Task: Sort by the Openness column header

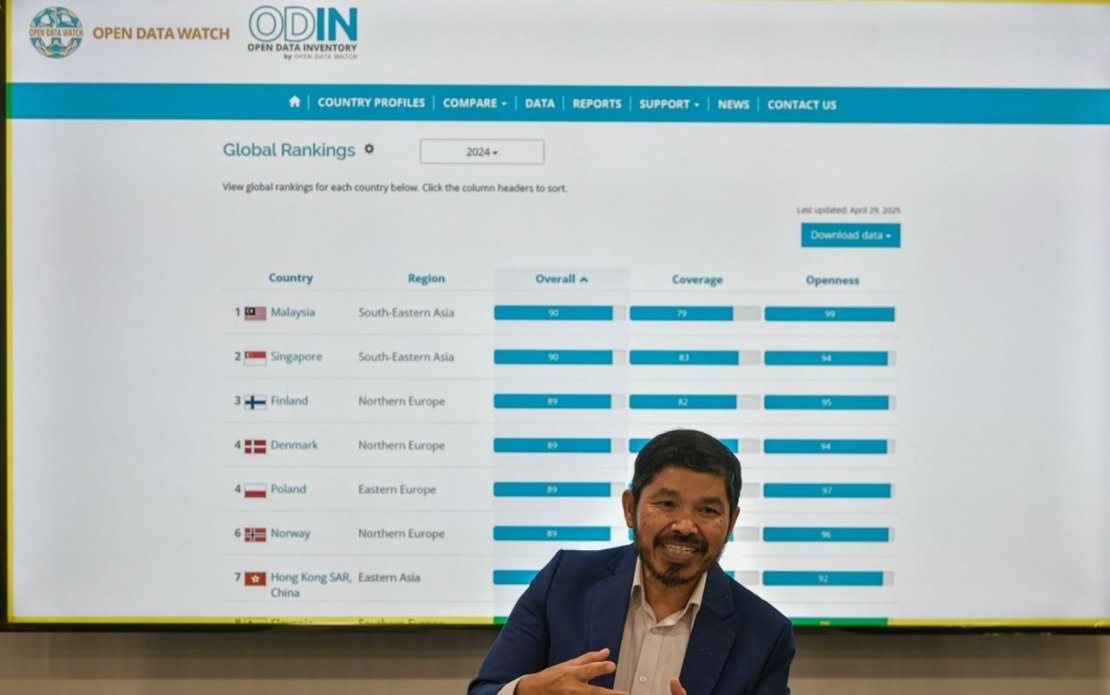Action: coord(832,280)
